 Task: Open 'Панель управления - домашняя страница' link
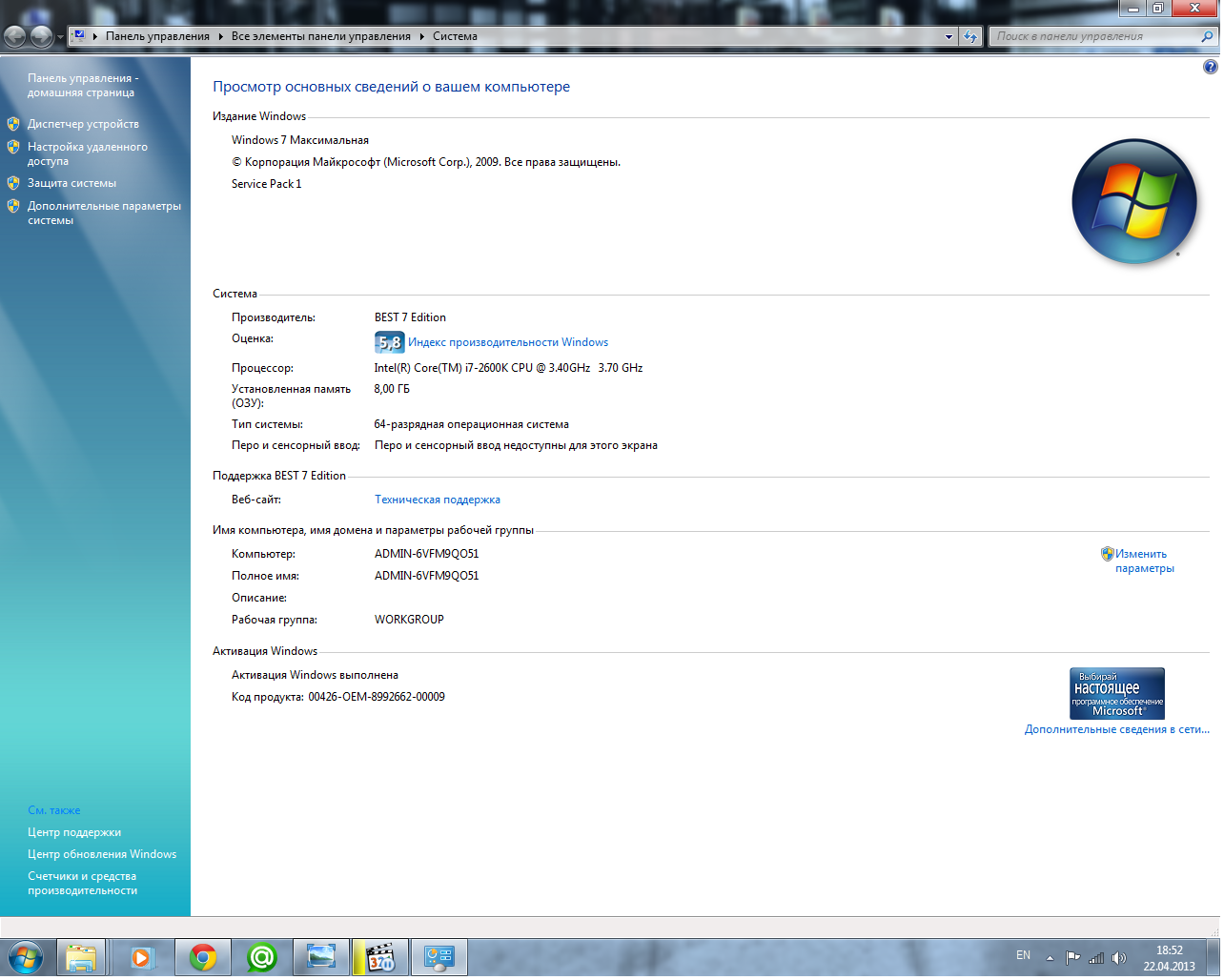coord(83,86)
